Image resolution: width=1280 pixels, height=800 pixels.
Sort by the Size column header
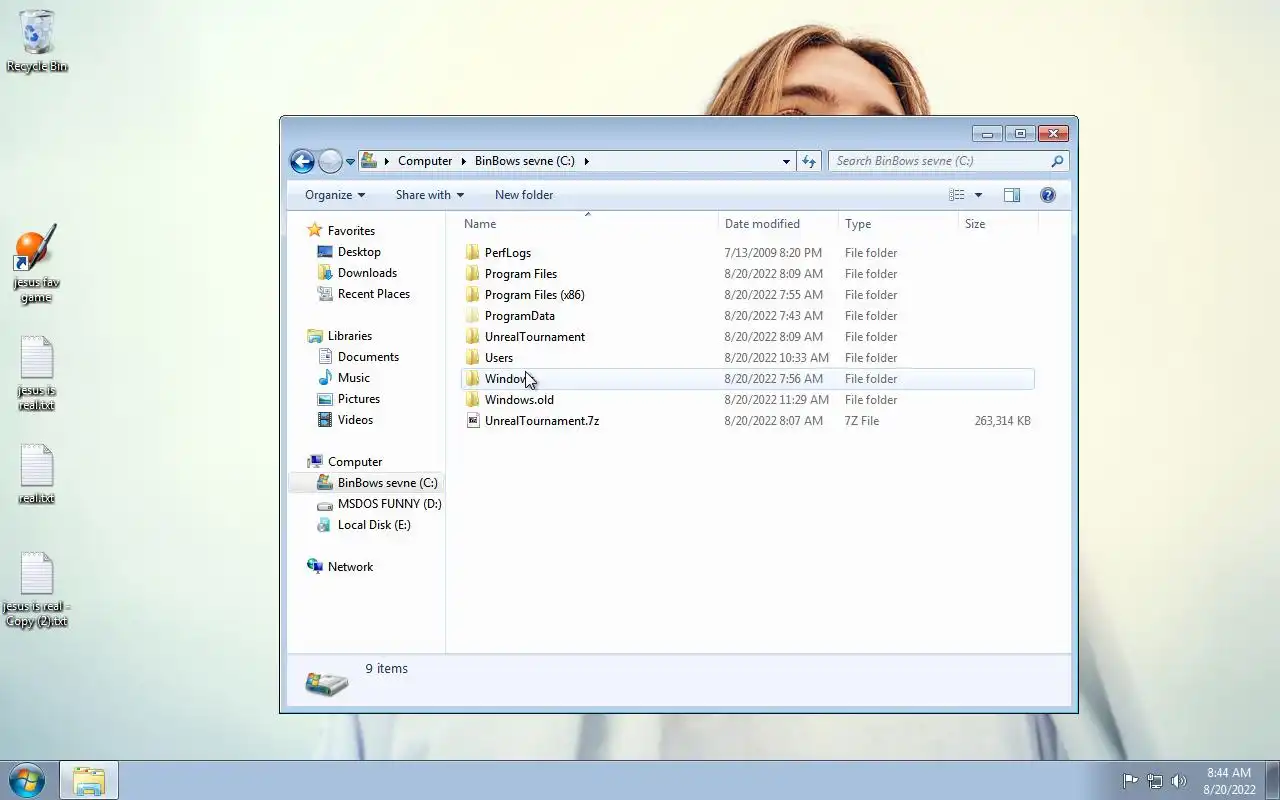click(x=998, y=224)
